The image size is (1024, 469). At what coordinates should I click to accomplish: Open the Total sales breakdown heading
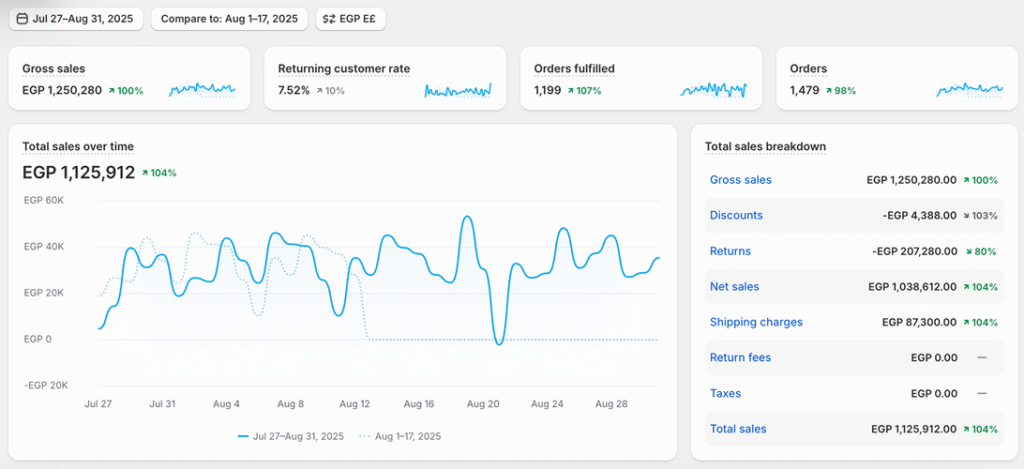765,146
